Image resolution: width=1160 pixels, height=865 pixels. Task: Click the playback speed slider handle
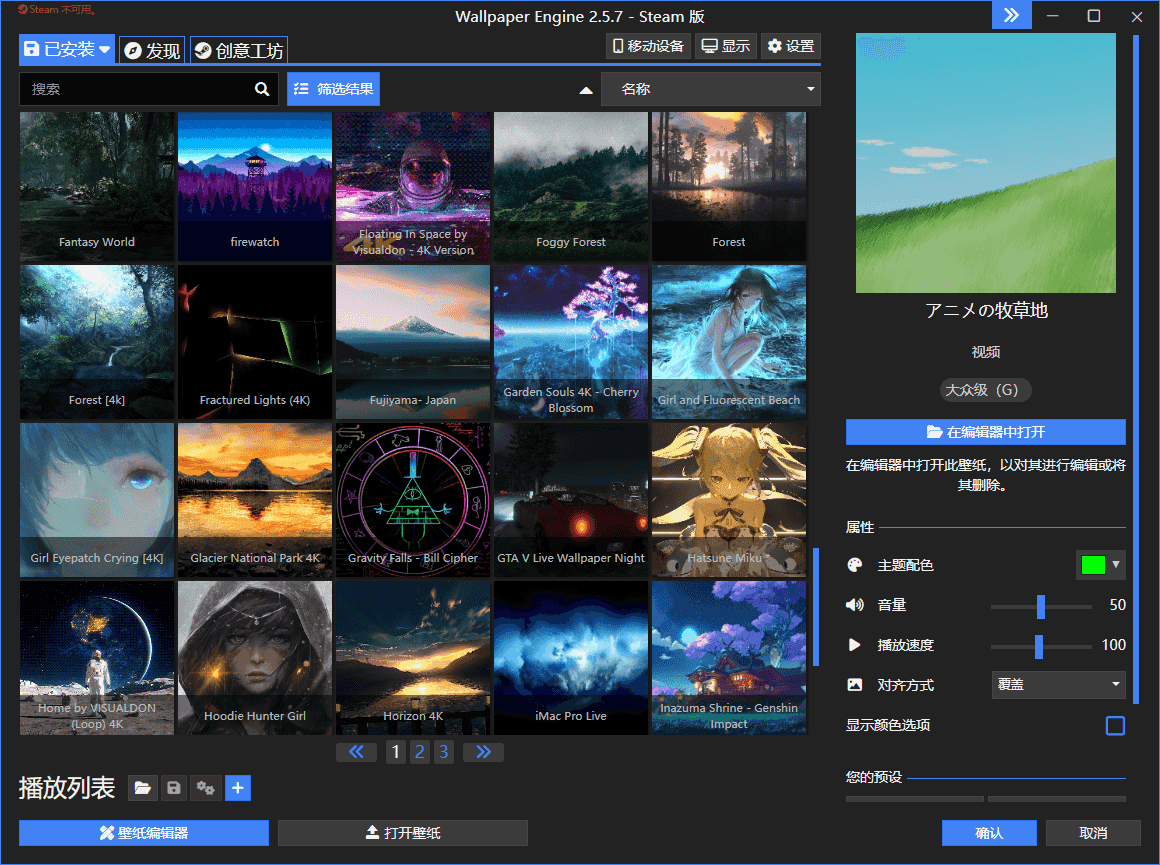[1039, 646]
